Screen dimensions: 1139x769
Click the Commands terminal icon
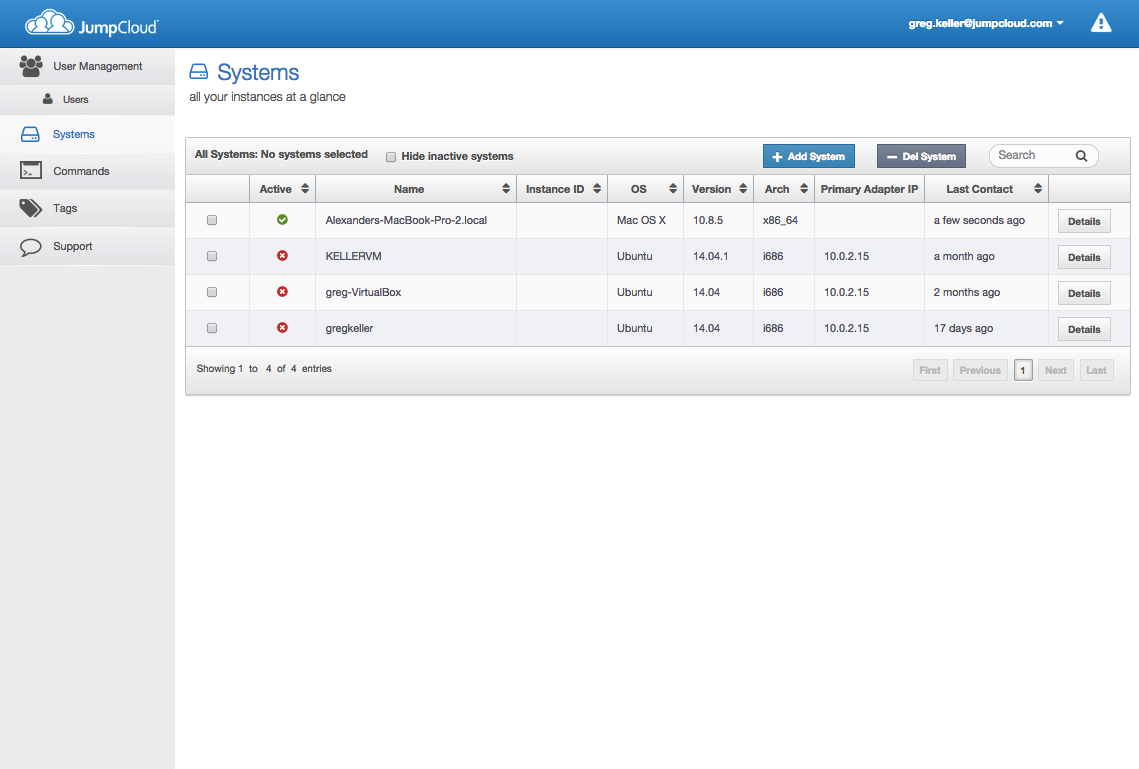(31, 171)
